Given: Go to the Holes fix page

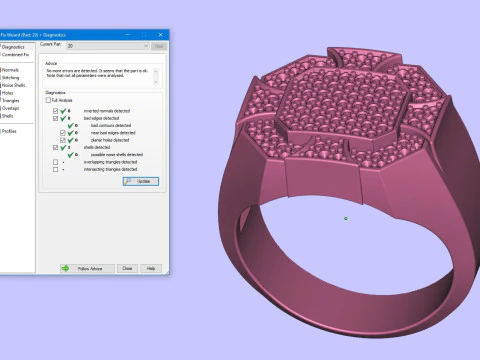Looking at the screenshot, I should click(x=8, y=93).
